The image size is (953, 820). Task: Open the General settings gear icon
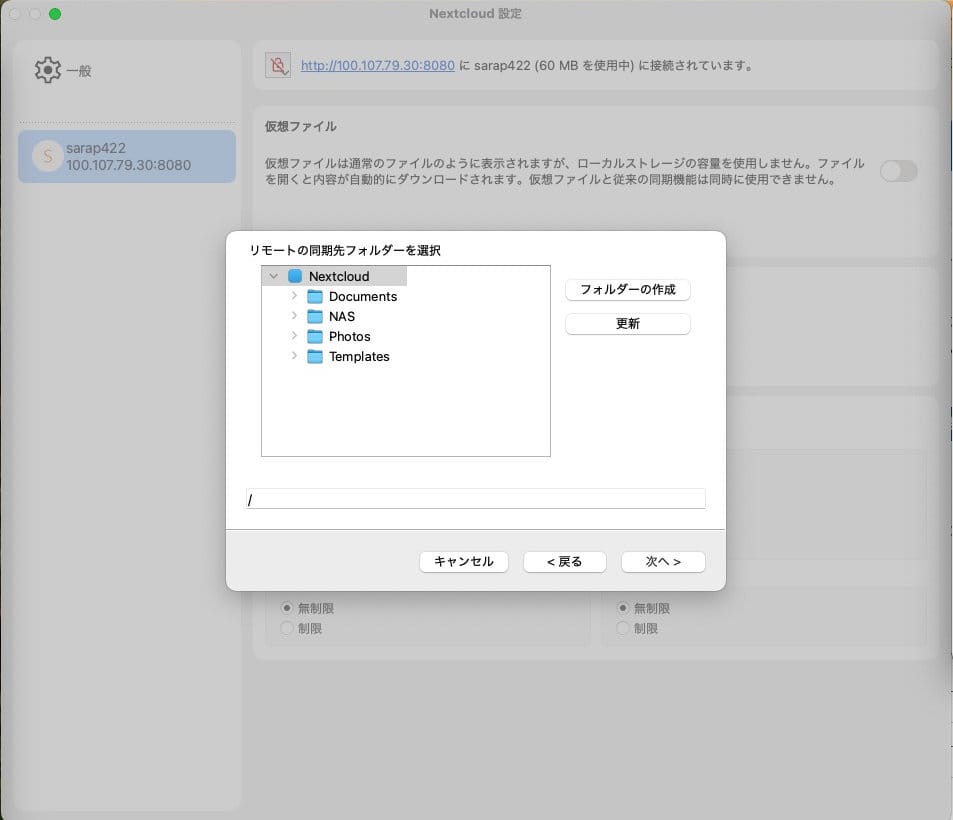[x=47, y=71]
